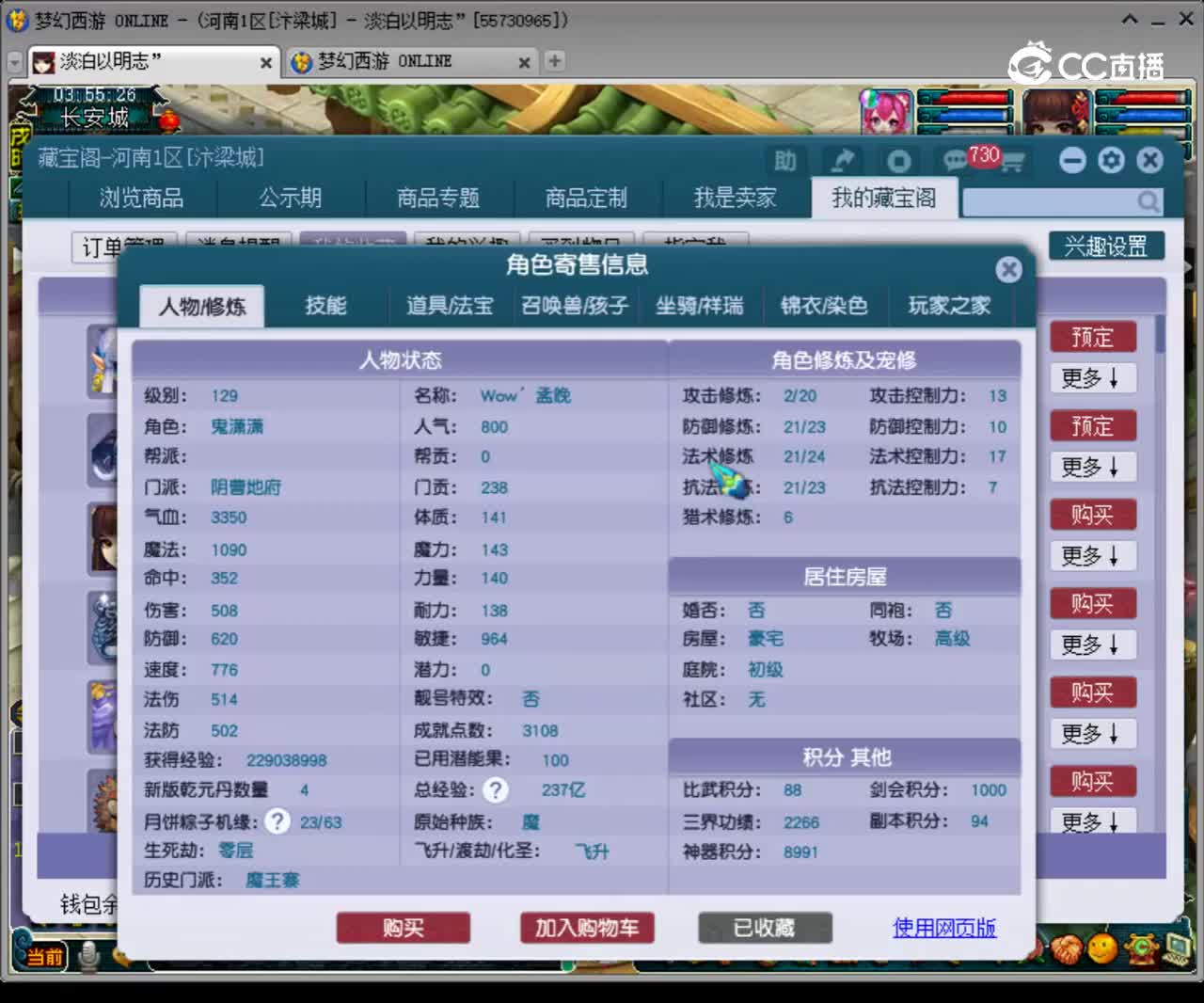Viewport: 1204px width, 1003px height.
Task: Click the brown-haired character portrait at top
Action: point(1055,113)
